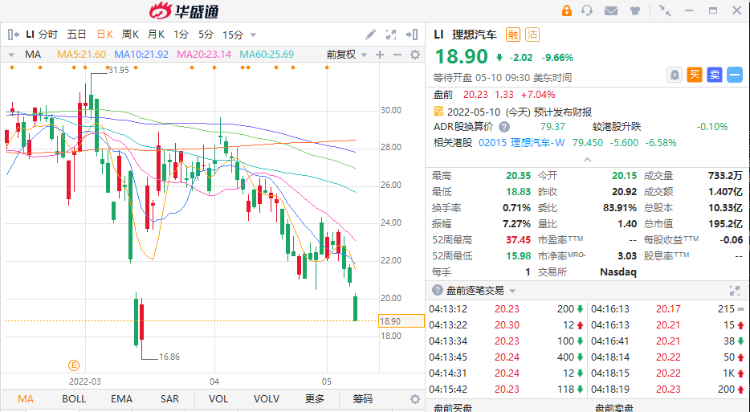Click the 总市值 value 195.2亿
The image size is (750, 412).
pos(726,223)
